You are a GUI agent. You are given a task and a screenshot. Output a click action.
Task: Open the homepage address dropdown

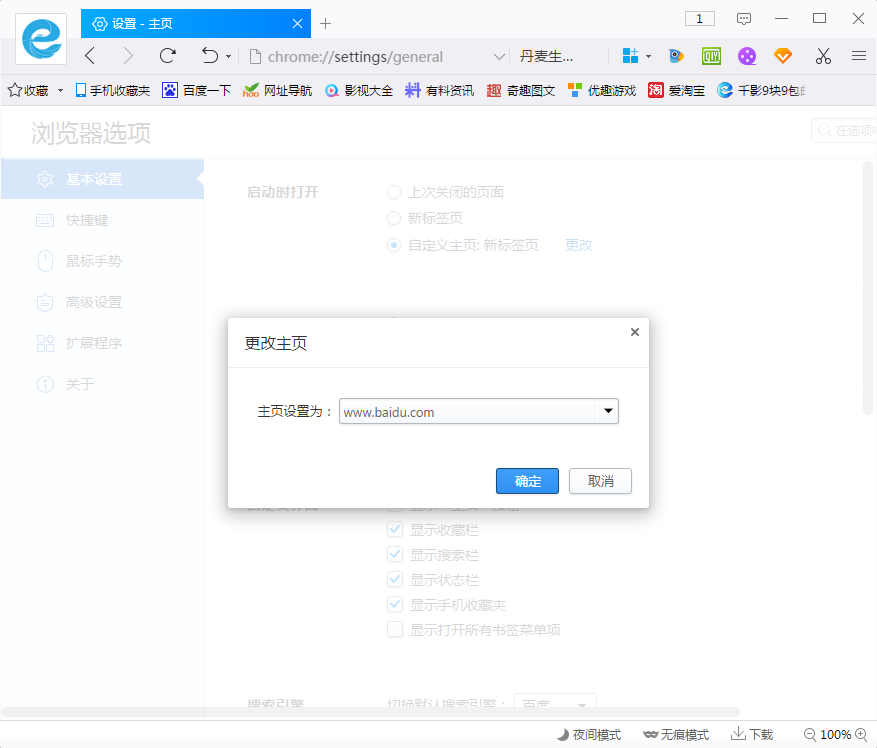(x=607, y=411)
